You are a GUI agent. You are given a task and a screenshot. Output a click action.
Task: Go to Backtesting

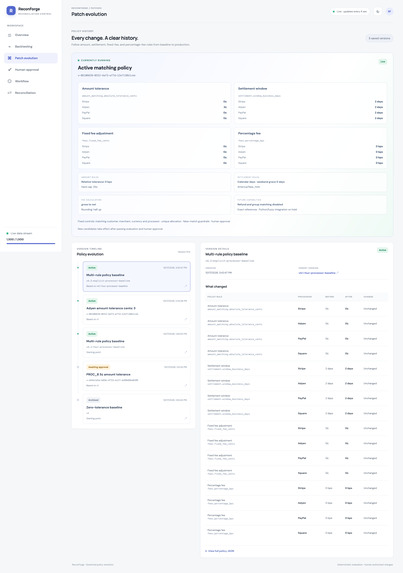pyautogui.click(x=31, y=46)
